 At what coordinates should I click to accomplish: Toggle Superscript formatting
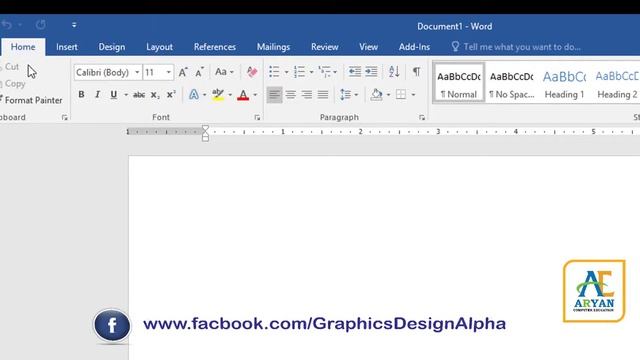[x=171, y=95]
